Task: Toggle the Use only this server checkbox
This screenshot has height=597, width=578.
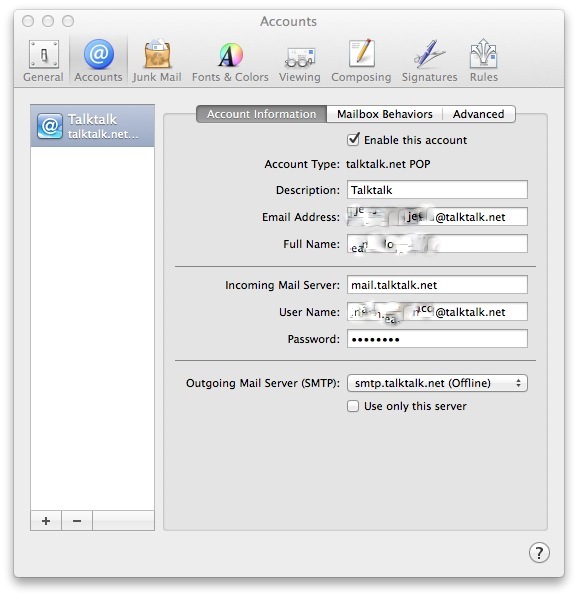Action: coord(353,406)
